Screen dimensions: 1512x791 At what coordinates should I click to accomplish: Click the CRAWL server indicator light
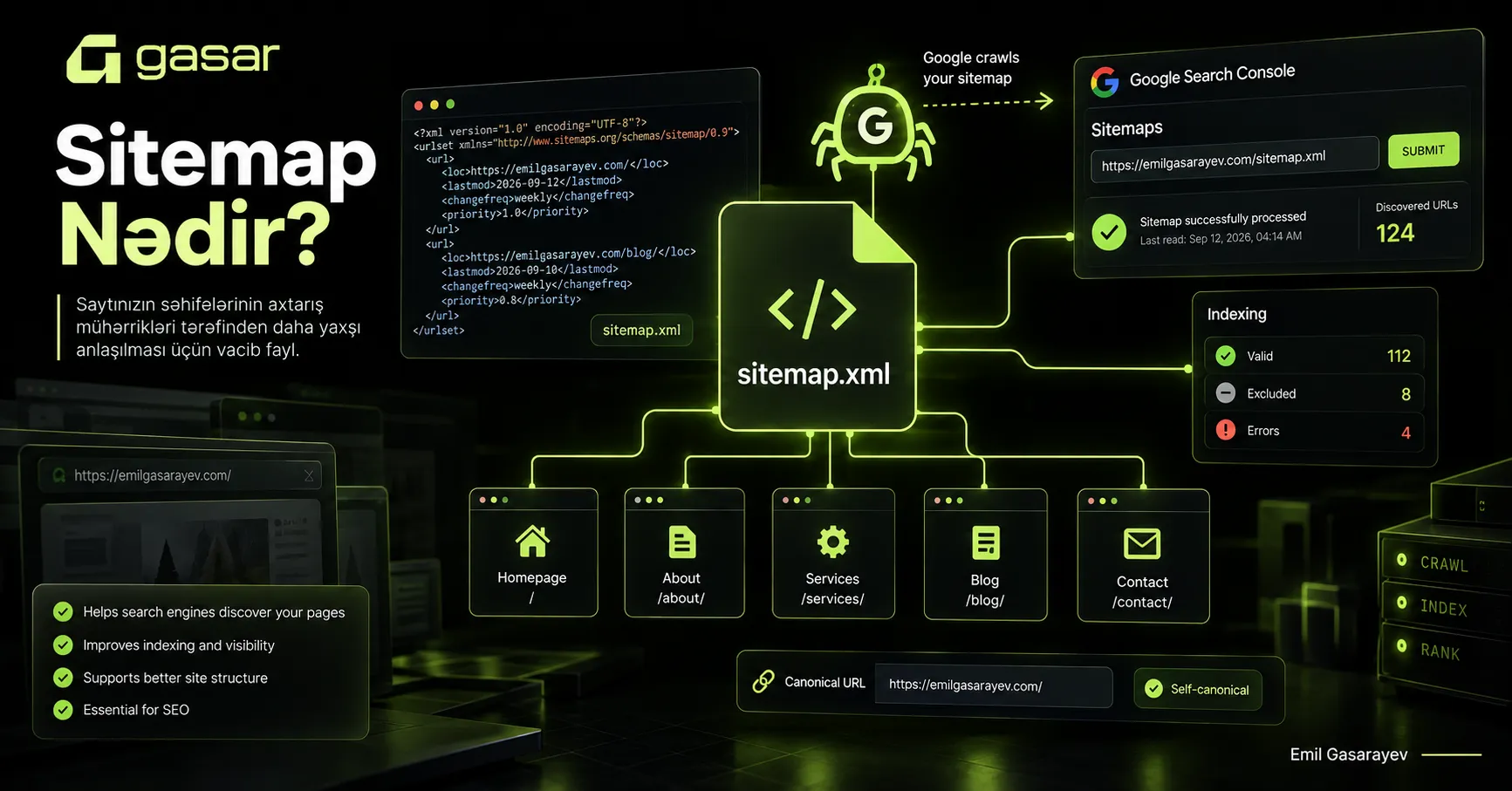pos(1401,559)
